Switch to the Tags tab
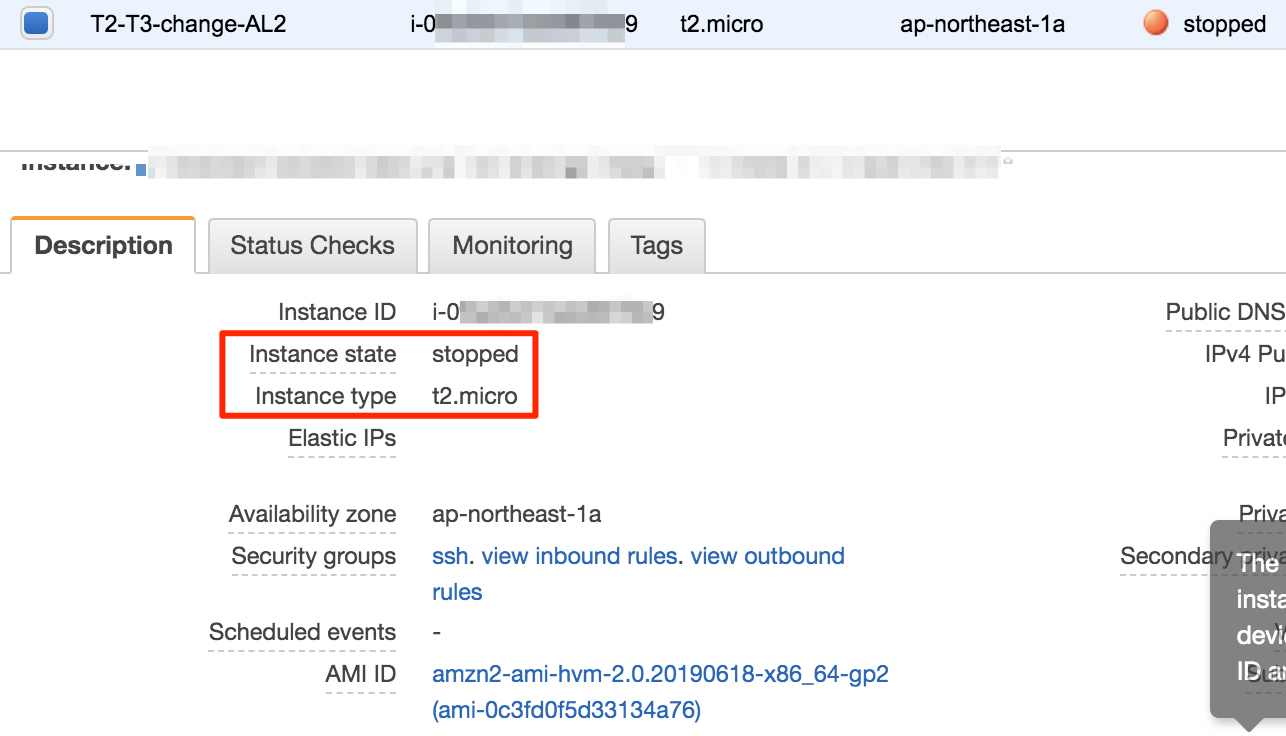The image size is (1286, 736). tap(657, 245)
